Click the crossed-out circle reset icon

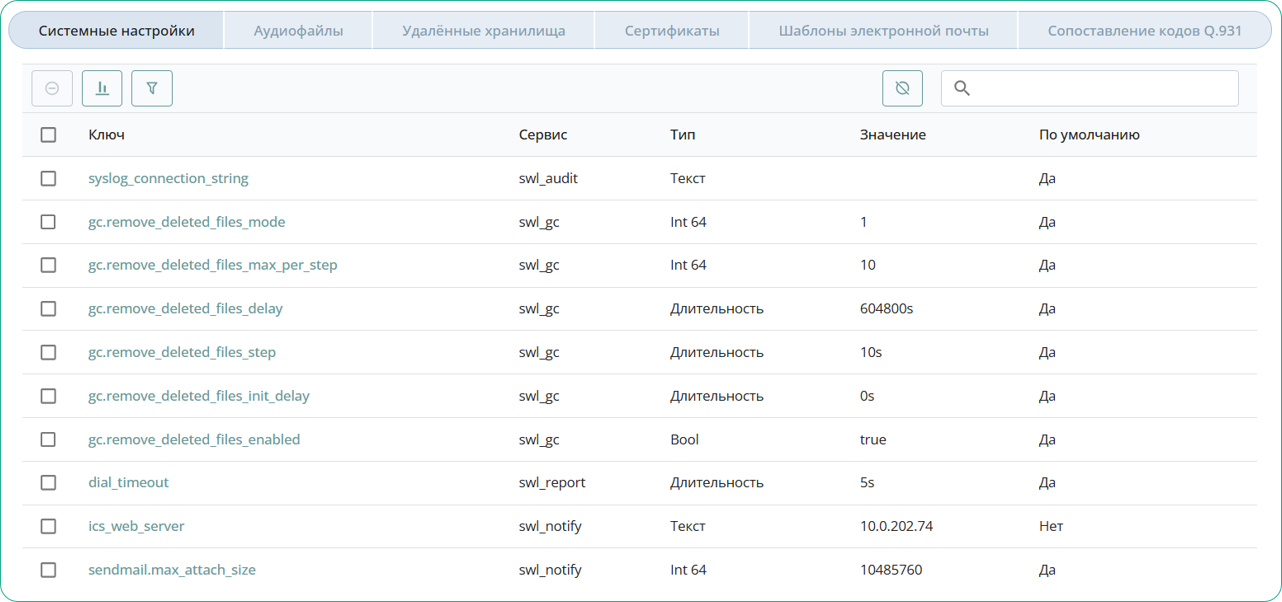tap(902, 88)
